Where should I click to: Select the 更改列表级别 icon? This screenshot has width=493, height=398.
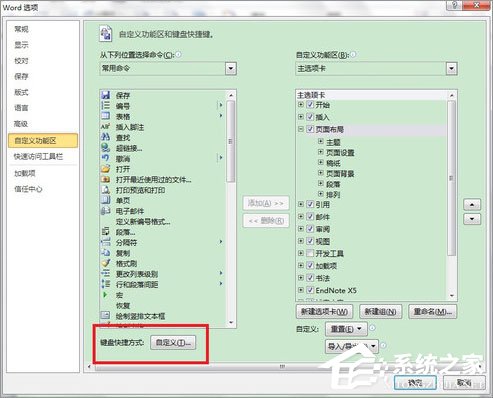click(x=105, y=274)
